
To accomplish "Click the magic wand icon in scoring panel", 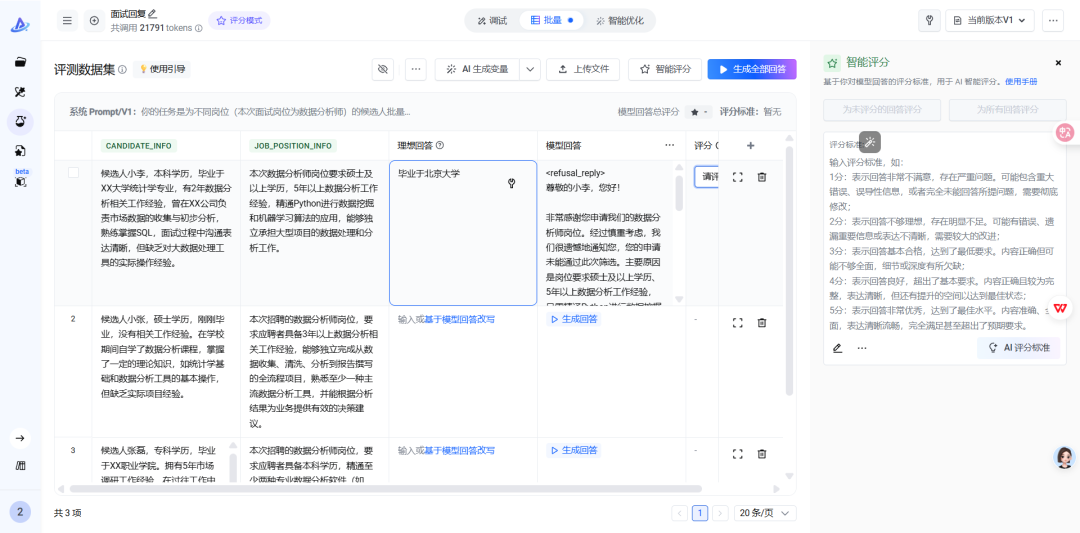I will point(870,142).
